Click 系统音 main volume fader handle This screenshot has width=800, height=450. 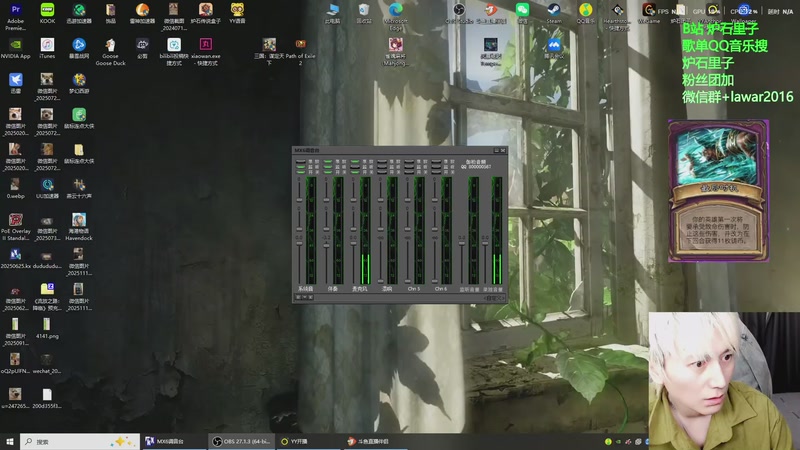point(299,243)
